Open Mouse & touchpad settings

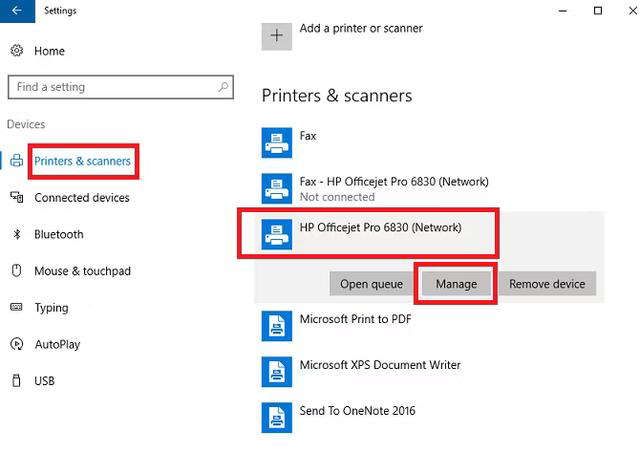click(82, 271)
